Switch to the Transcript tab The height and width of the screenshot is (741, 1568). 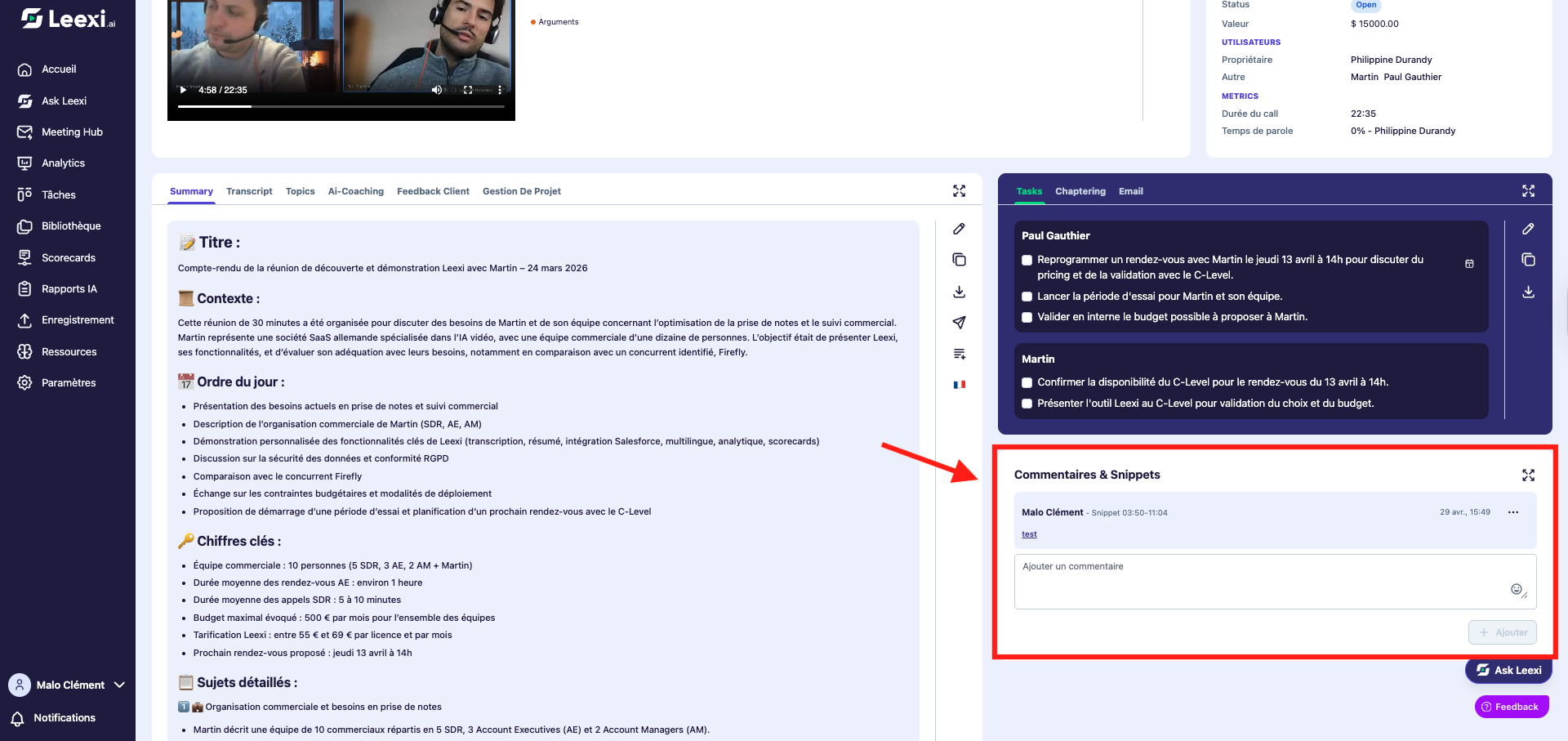click(x=249, y=191)
